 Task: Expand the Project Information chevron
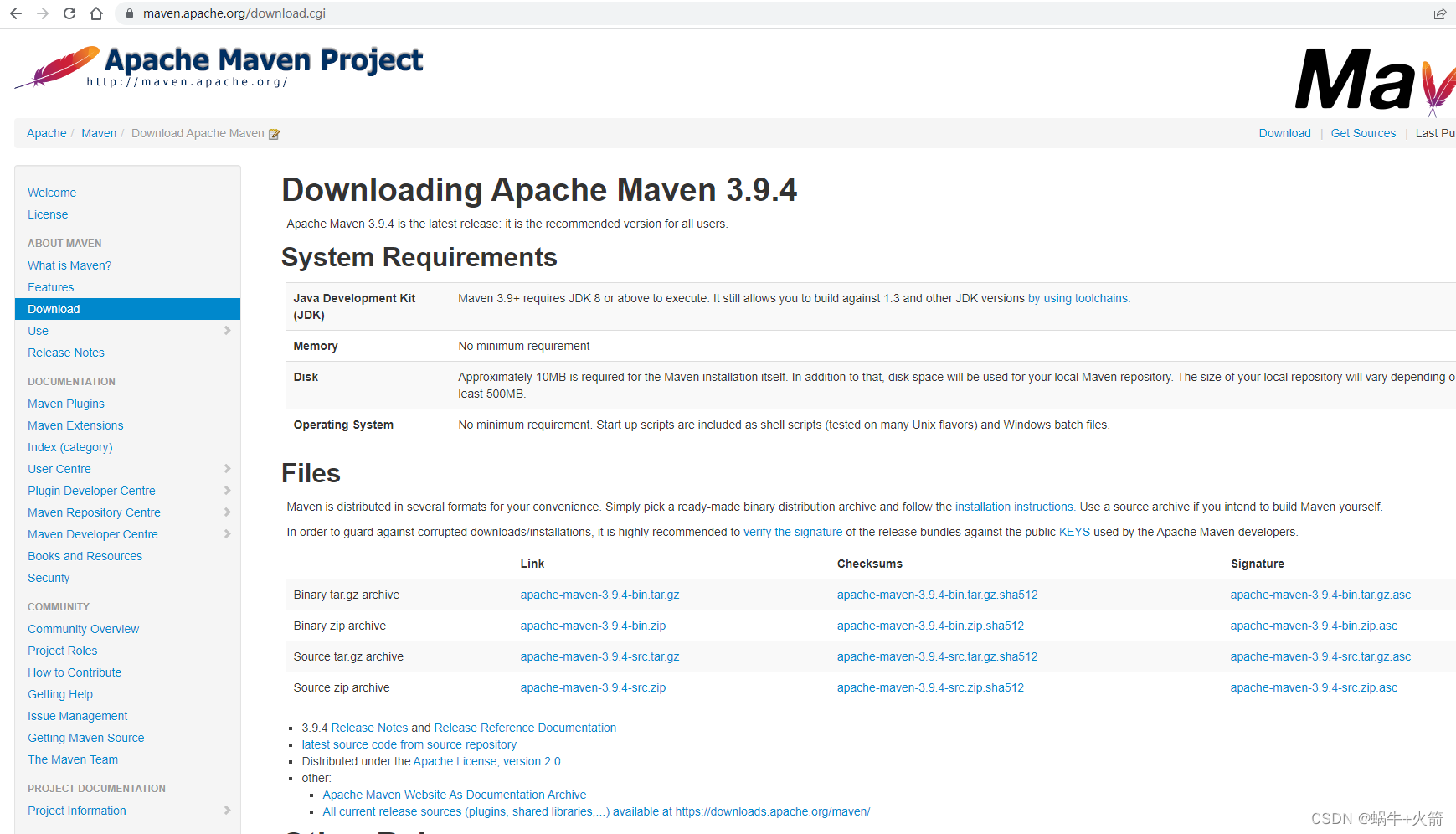click(x=227, y=811)
